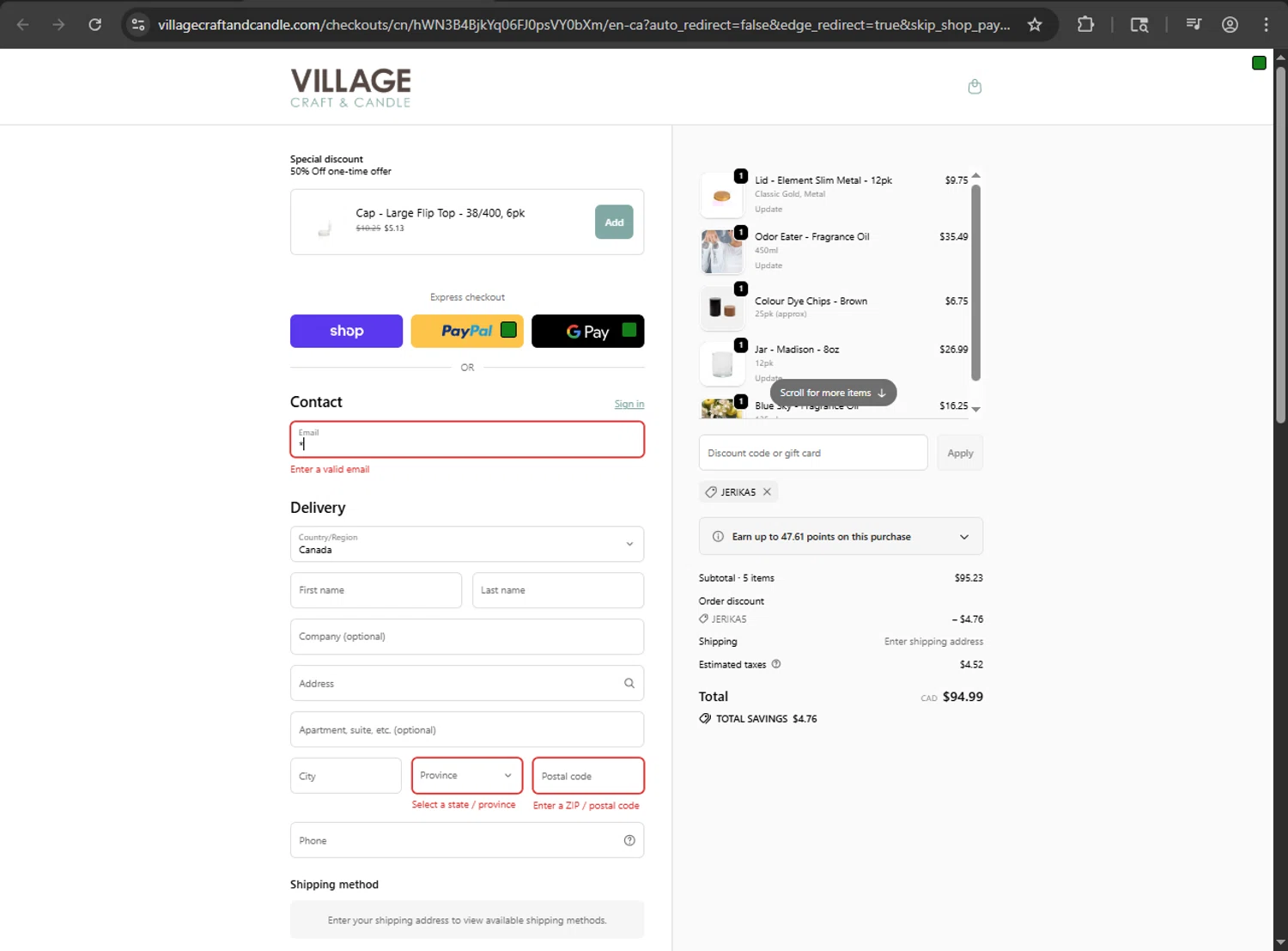This screenshot has height=951, width=1288.
Task: Click the TOTAL SAVINGS $4.76 text
Action: 766,719
